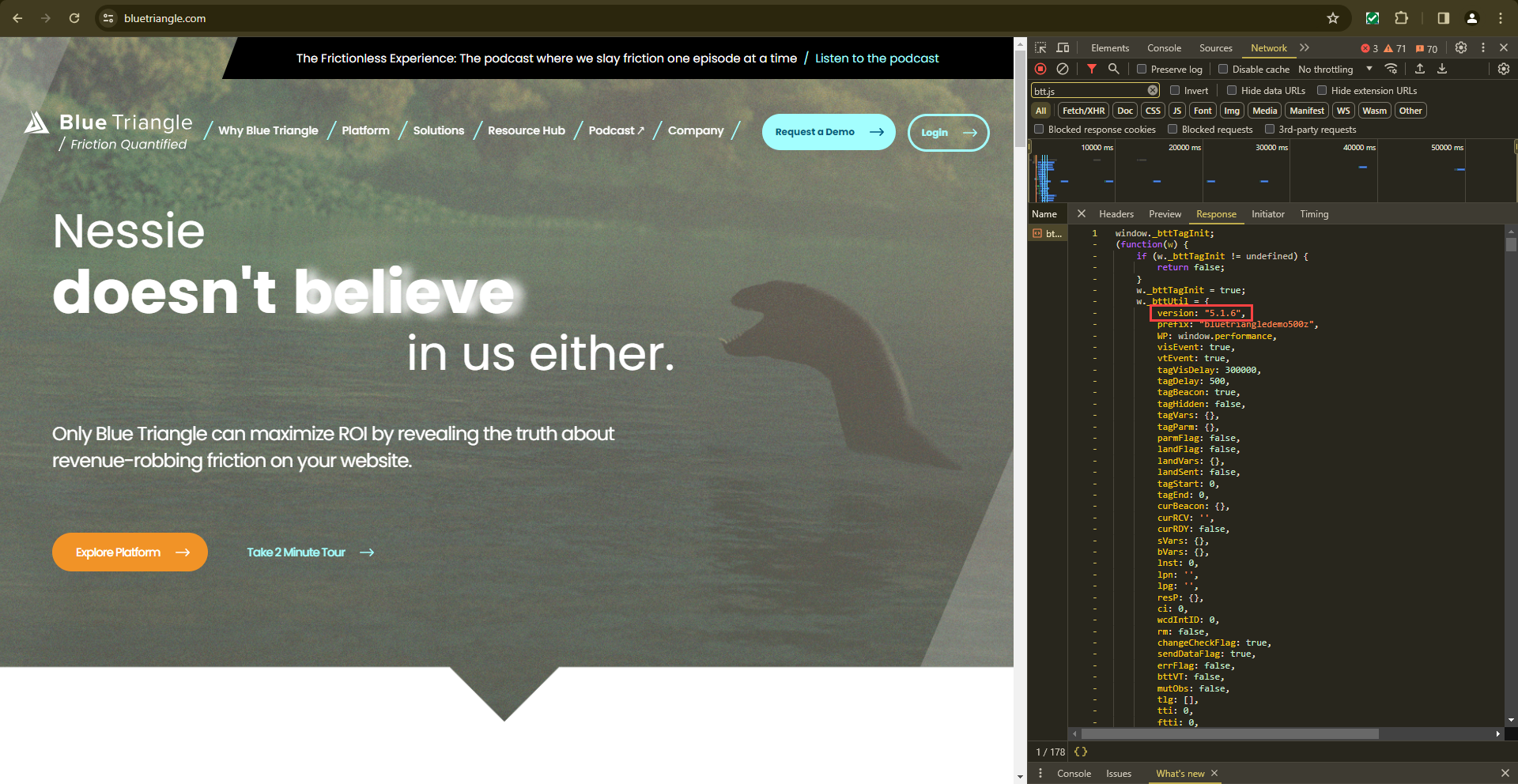
Task: Click the 3 errors counter
Action: tap(1369, 48)
